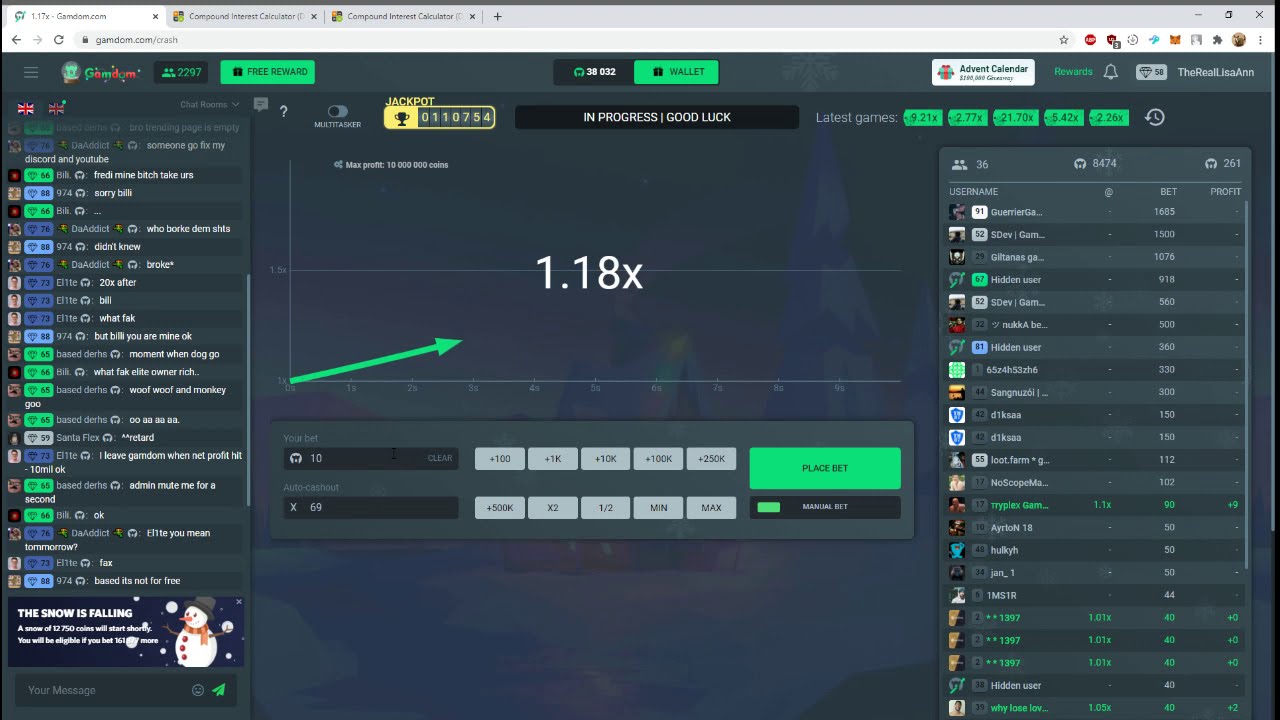
Task: Open the hamburger sidebar menu
Action: coord(31,72)
